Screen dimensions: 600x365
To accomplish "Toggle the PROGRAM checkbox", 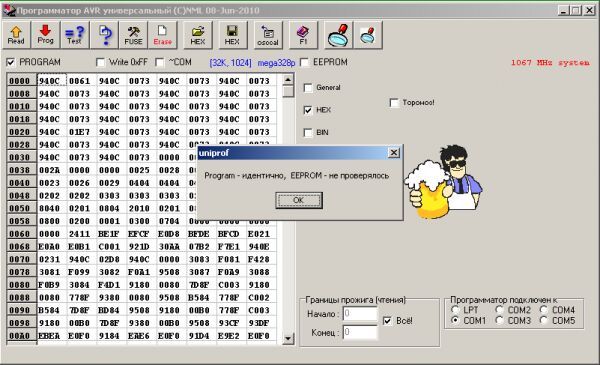I will click(x=11, y=62).
